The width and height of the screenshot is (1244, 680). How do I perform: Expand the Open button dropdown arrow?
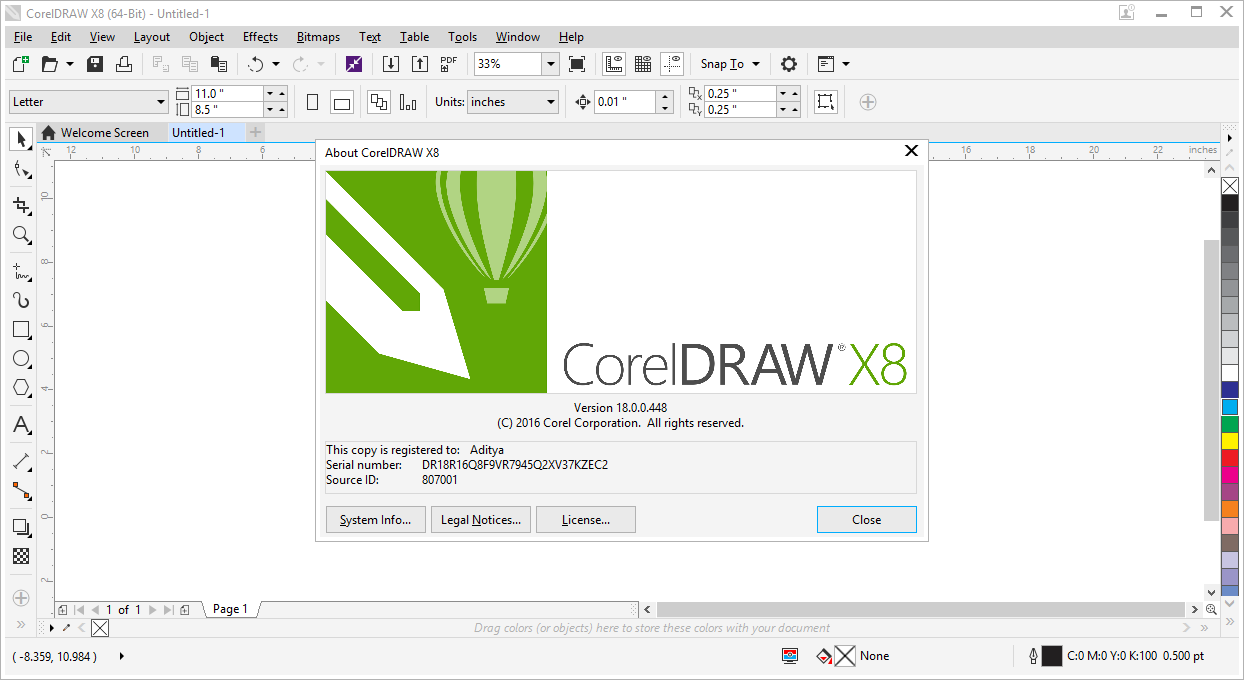click(x=70, y=64)
